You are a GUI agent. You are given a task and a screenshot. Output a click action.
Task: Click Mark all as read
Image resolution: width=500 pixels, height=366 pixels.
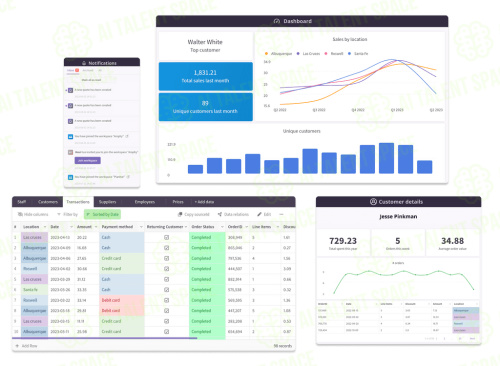[x=91, y=80]
